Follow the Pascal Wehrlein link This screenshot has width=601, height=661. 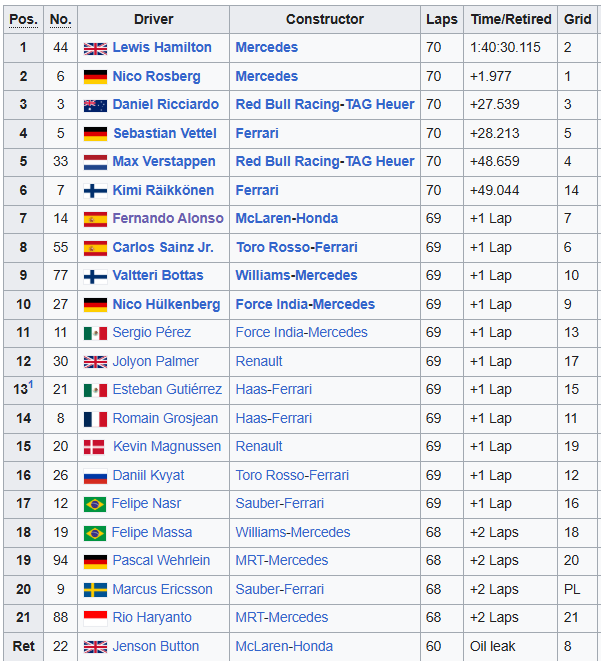coord(161,560)
